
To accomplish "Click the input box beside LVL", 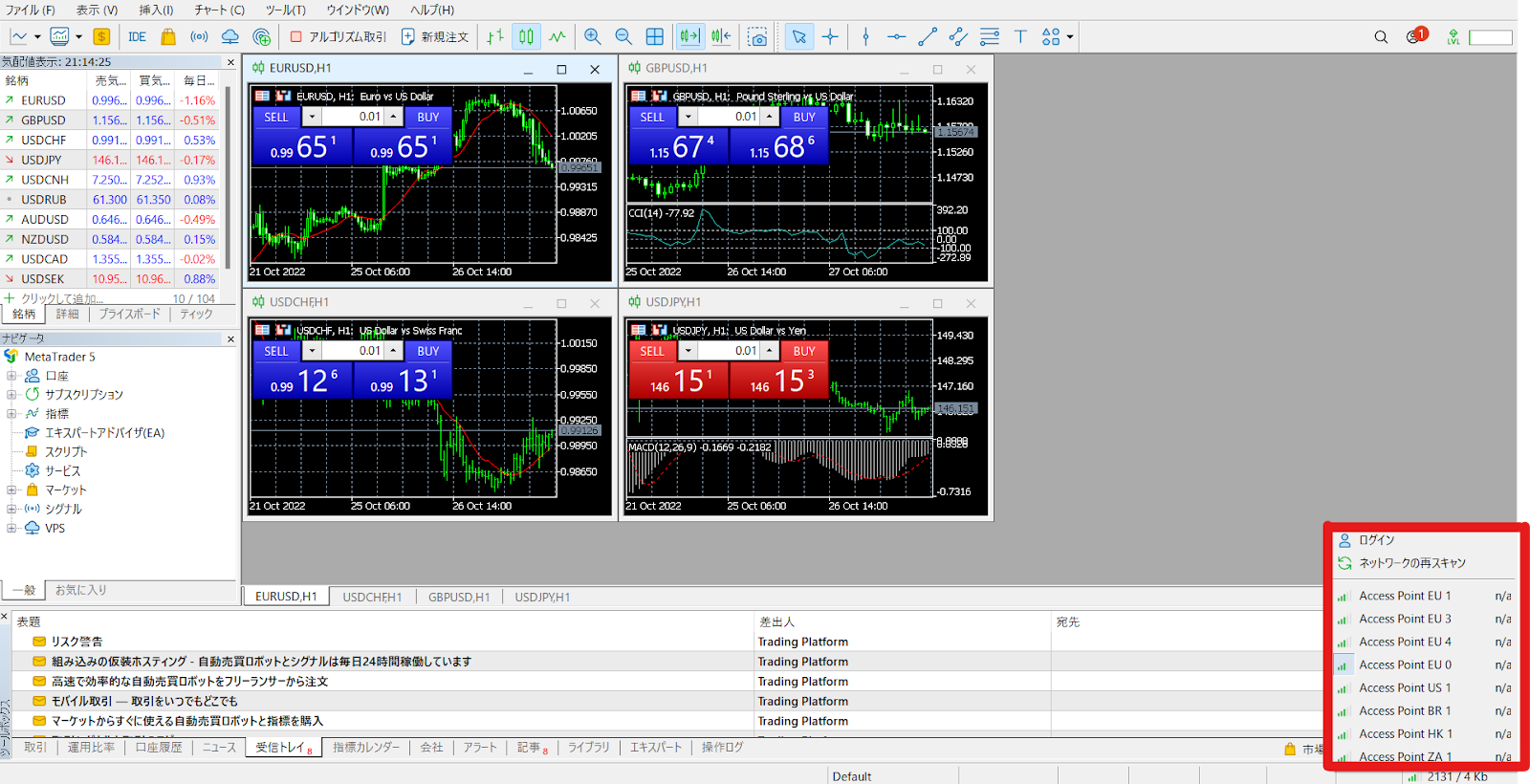I will (x=1490, y=37).
